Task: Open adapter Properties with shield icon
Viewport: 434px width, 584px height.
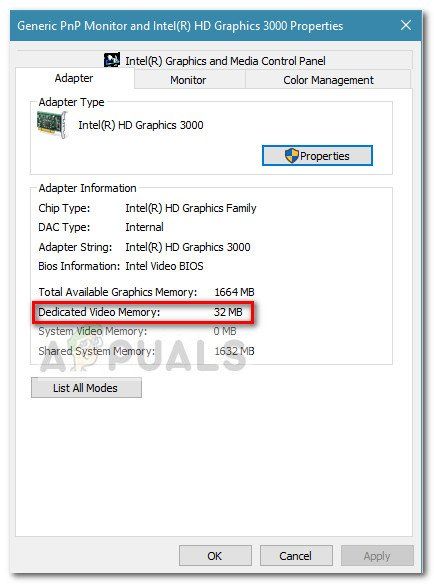Action: (x=317, y=156)
